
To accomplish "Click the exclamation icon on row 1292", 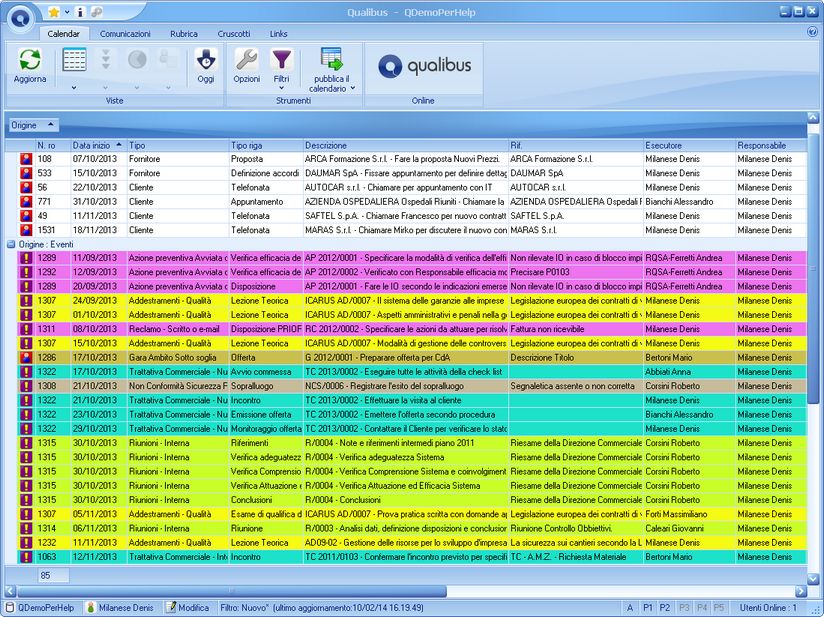I will point(26,272).
